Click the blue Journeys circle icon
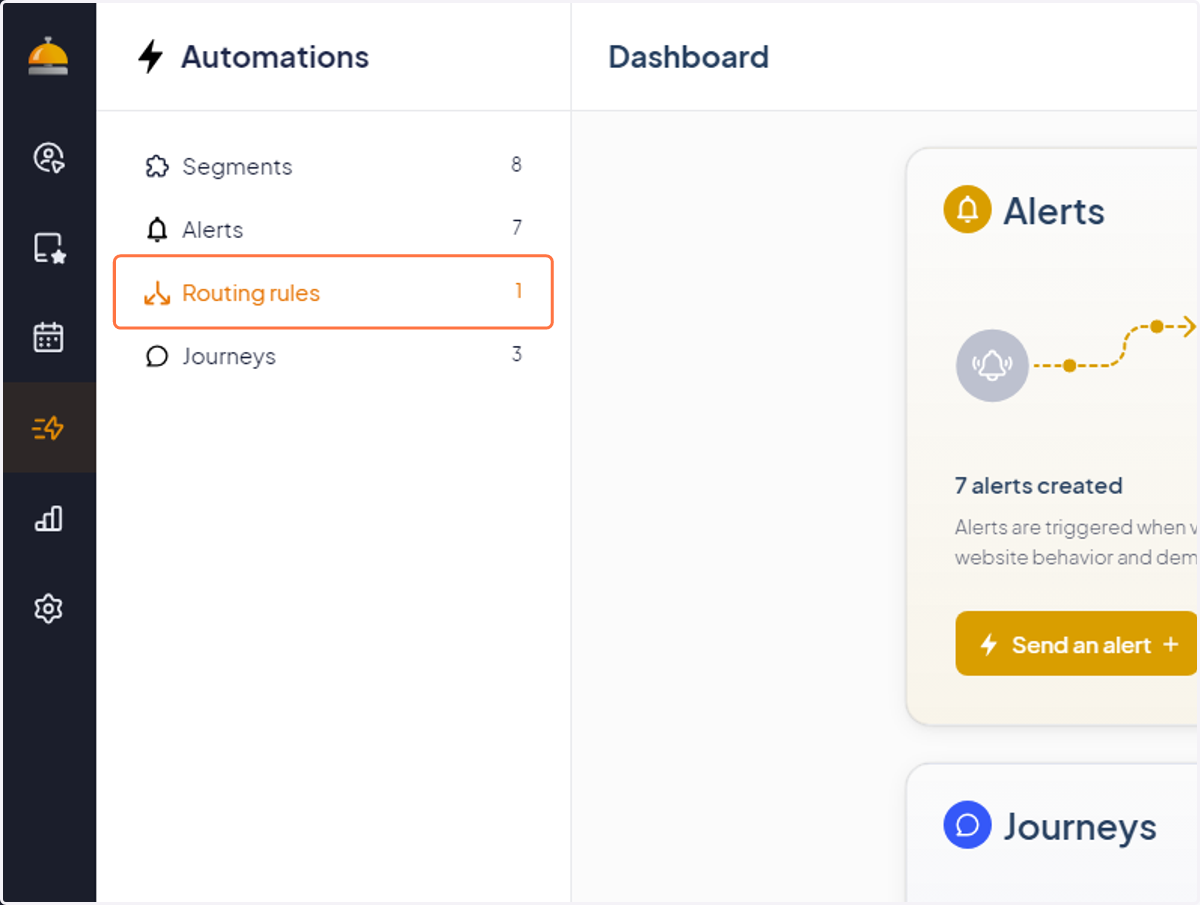1200x905 pixels. 967,825
